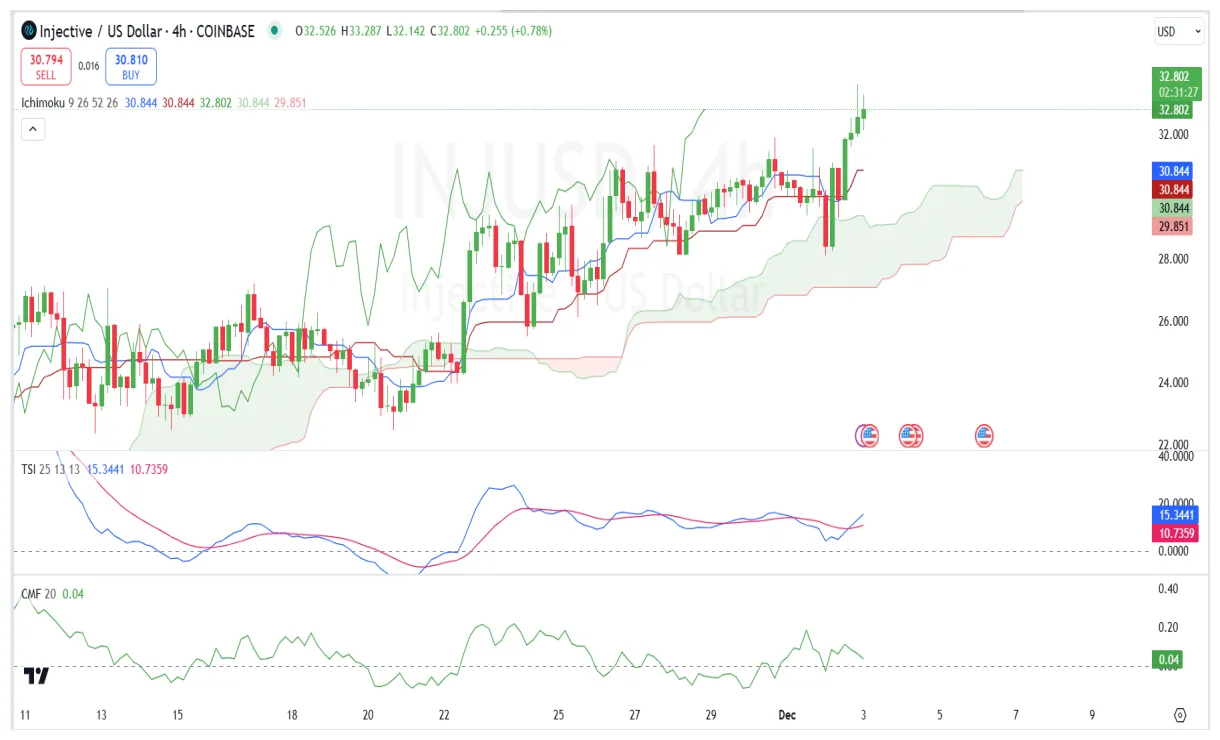Click the purple-ringed US flag event marker
1220x740 pixels.
pos(866,435)
